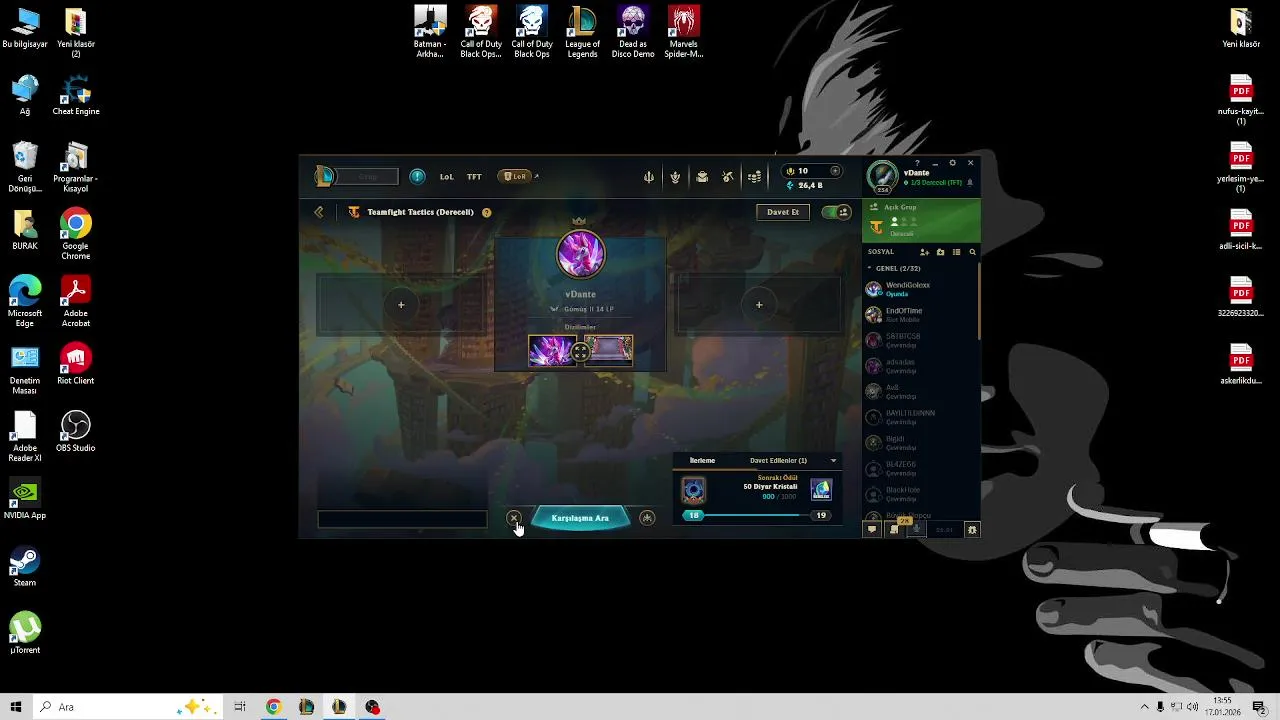Select the right arena skin thumbnail

[x=609, y=351]
